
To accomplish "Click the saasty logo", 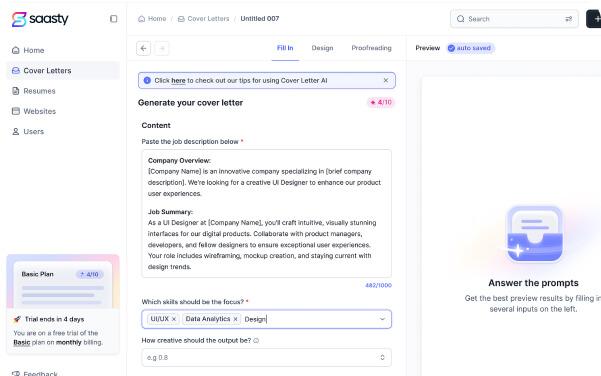I will (40, 19).
